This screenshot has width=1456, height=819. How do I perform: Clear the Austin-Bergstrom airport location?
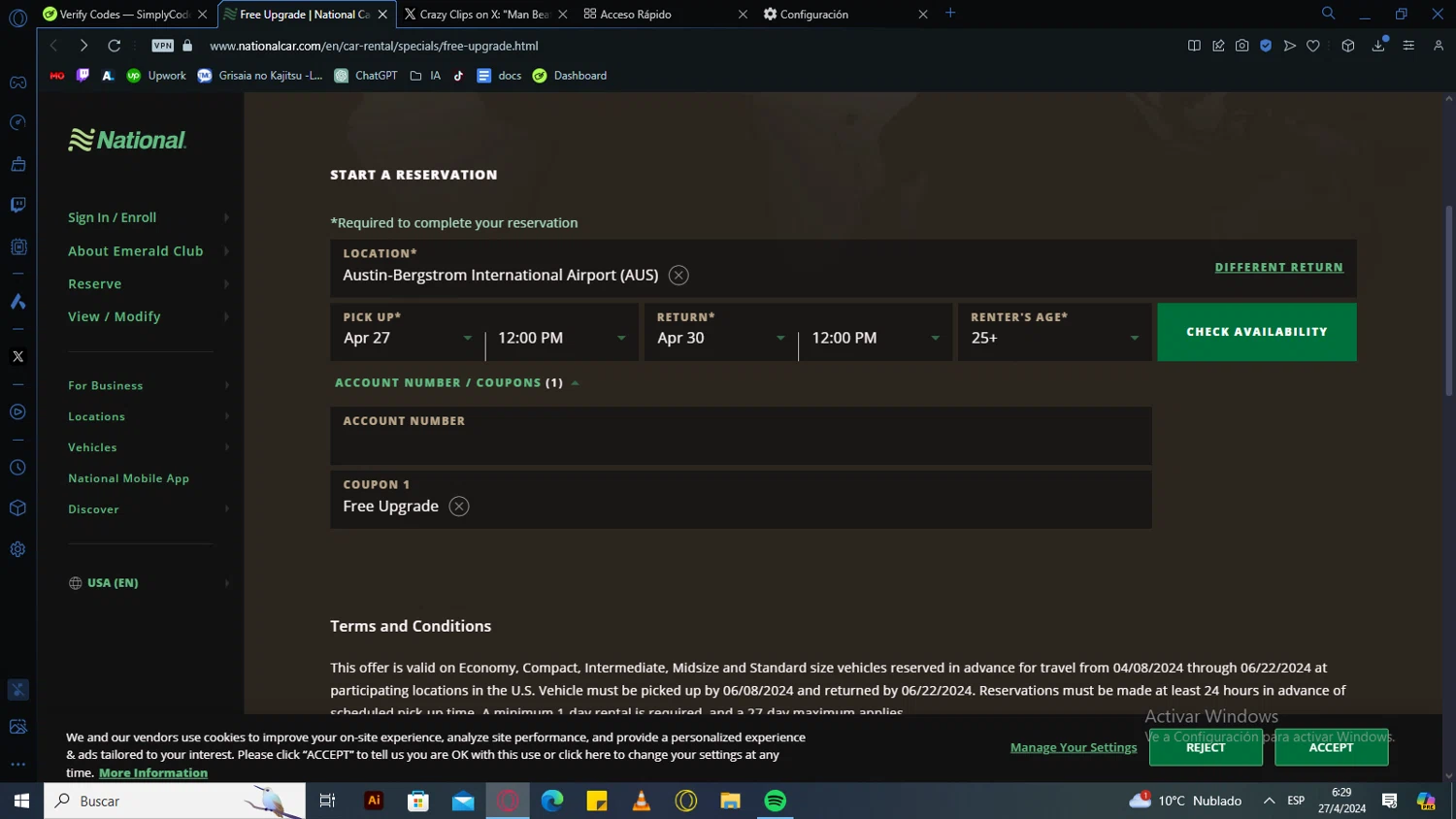[x=678, y=276]
